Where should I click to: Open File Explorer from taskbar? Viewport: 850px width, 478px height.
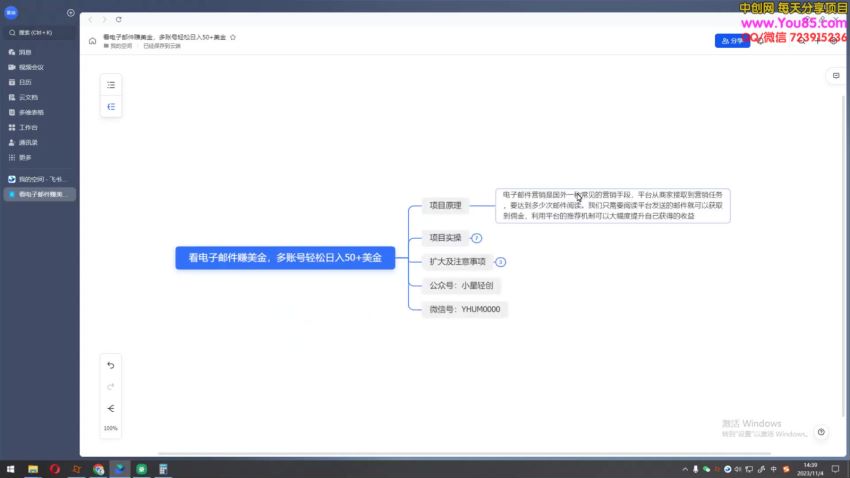coord(33,469)
